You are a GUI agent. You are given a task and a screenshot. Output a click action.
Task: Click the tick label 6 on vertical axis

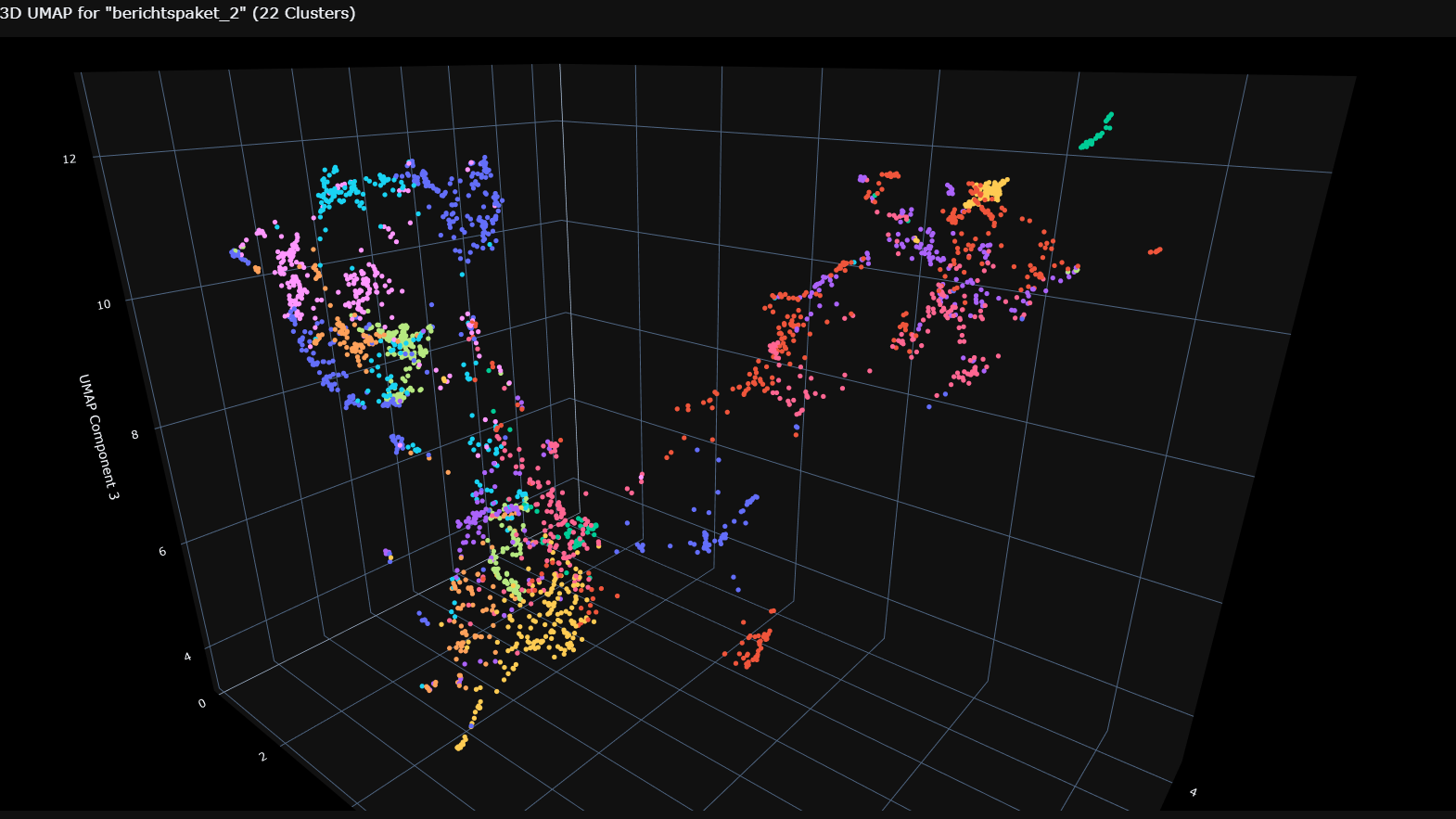(x=162, y=551)
